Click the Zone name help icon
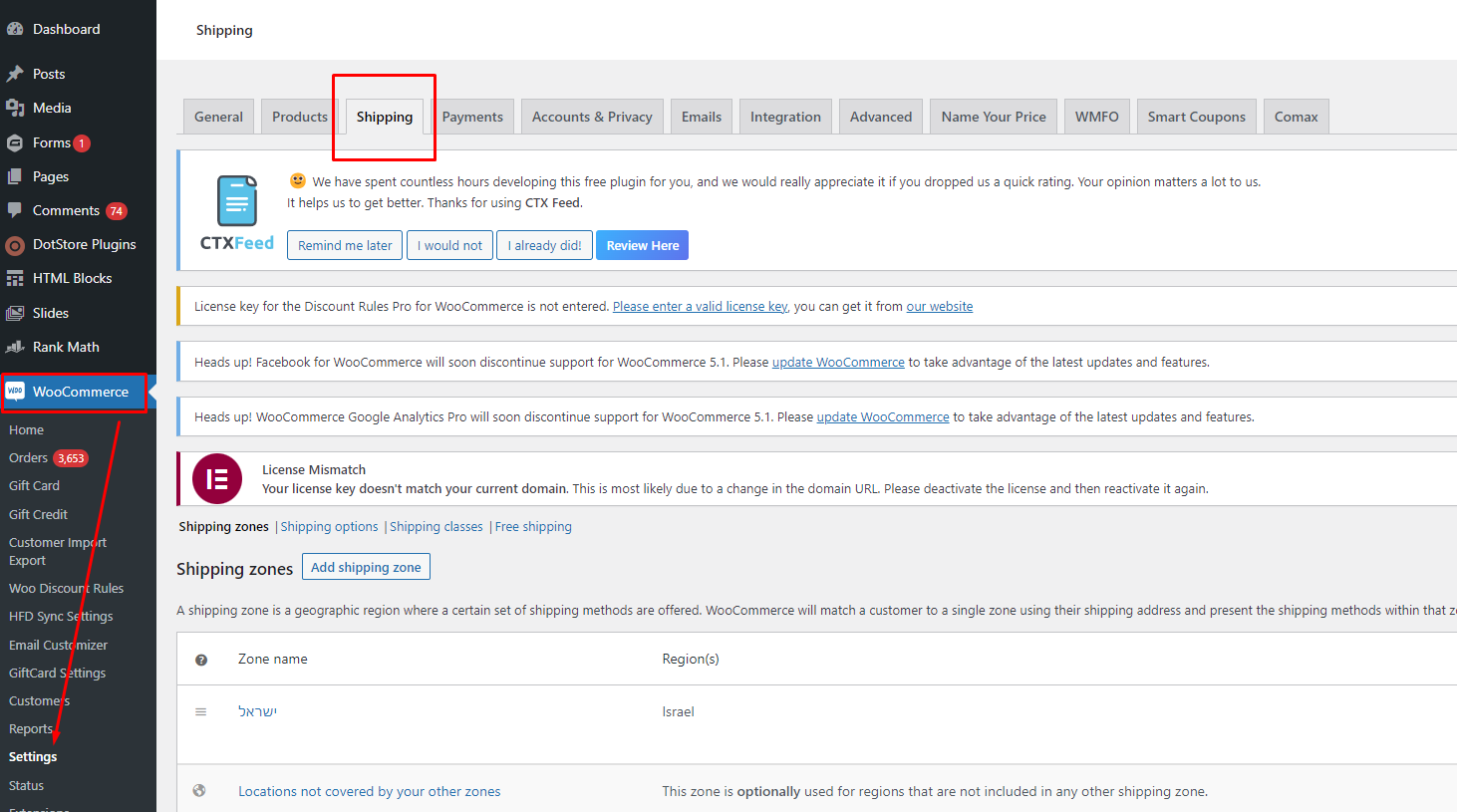1457x812 pixels. 201,660
